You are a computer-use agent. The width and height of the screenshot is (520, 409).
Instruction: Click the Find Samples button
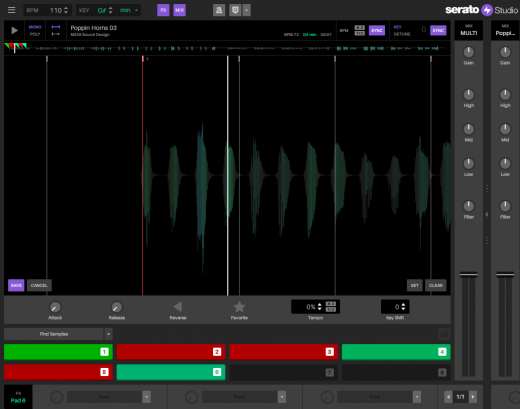coord(54,334)
